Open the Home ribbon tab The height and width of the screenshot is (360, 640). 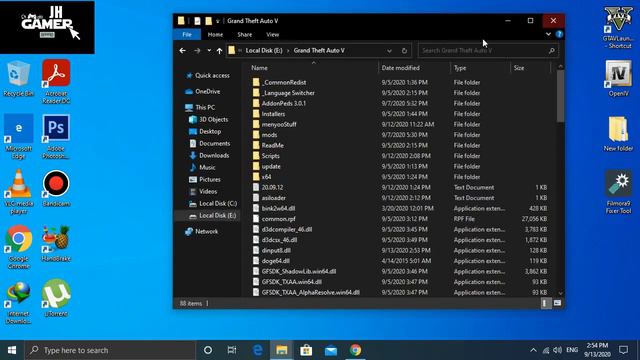click(x=215, y=35)
